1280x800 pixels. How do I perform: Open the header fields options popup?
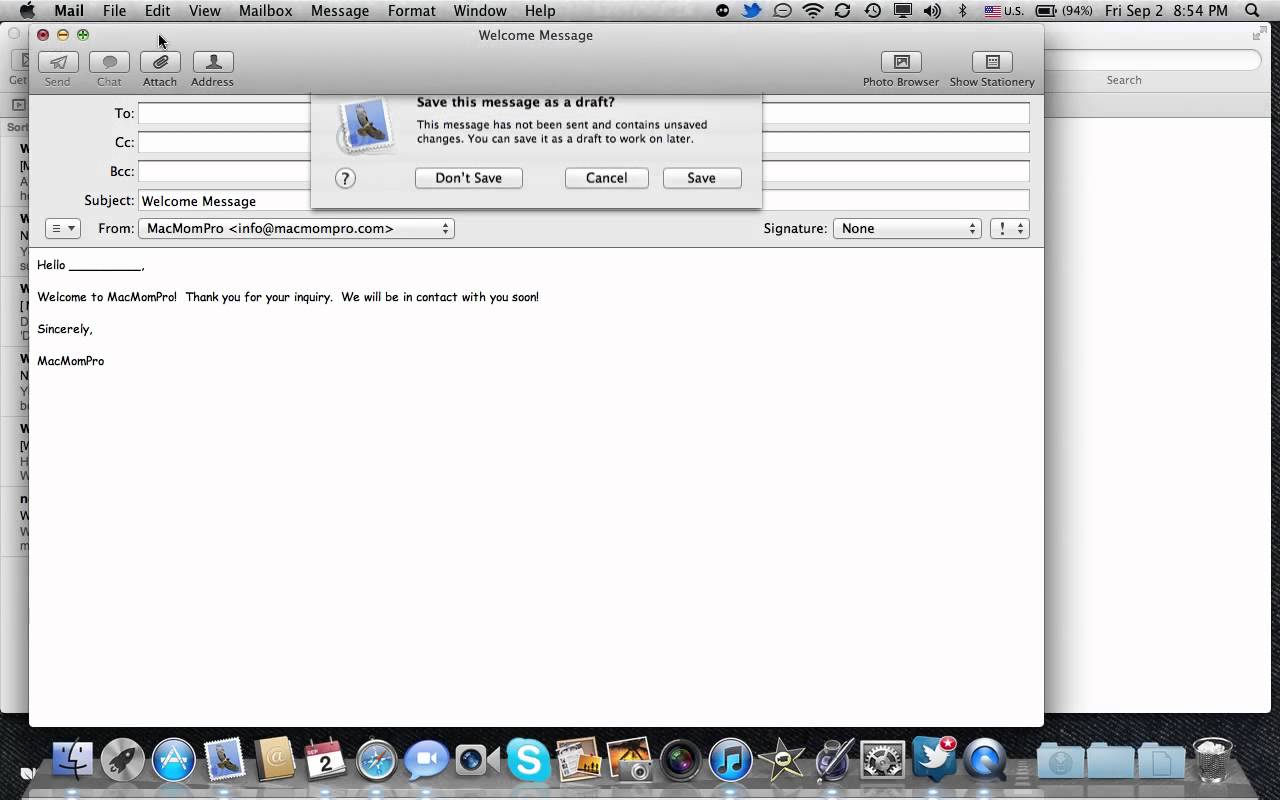tap(62, 228)
